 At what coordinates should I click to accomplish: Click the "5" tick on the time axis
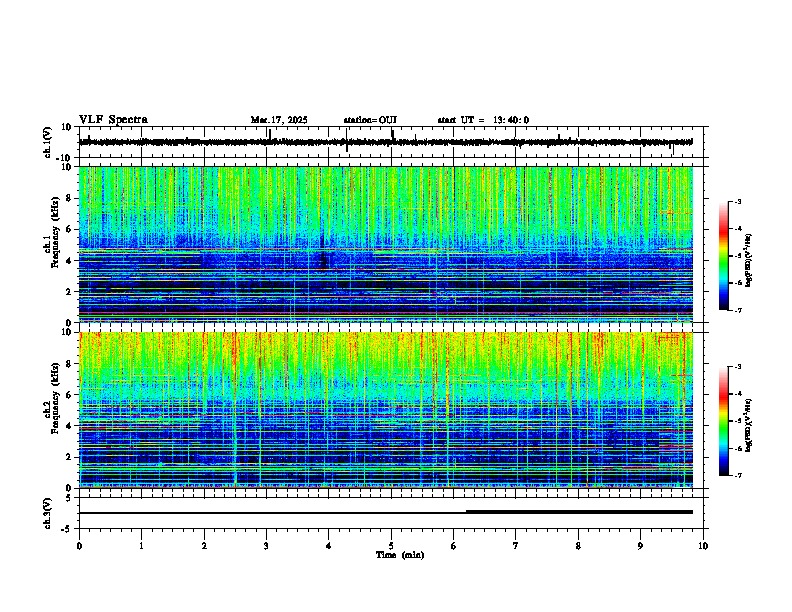tap(391, 546)
